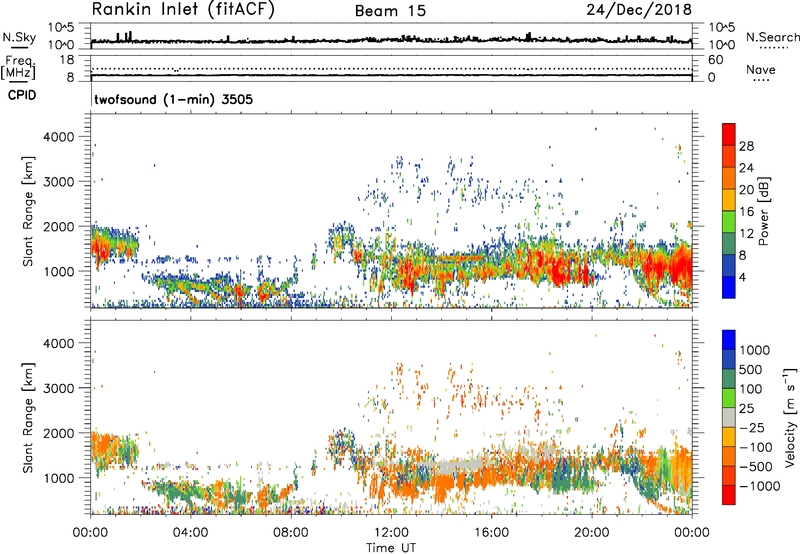Select the 500 label on the velocity color bar

(x=751, y=369)
